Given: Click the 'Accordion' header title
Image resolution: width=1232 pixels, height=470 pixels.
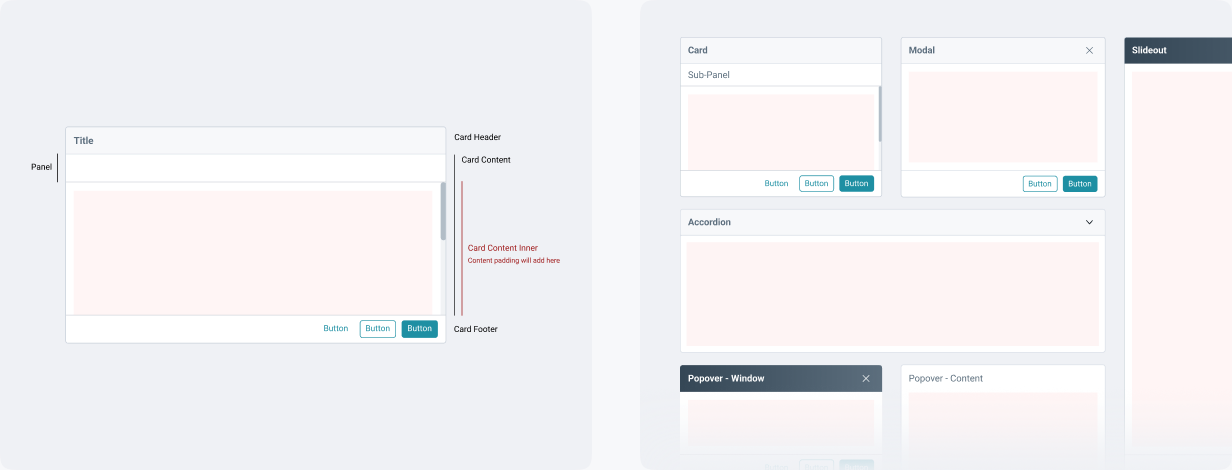Looking at the screenshot, I should click(x=709, y=222).
